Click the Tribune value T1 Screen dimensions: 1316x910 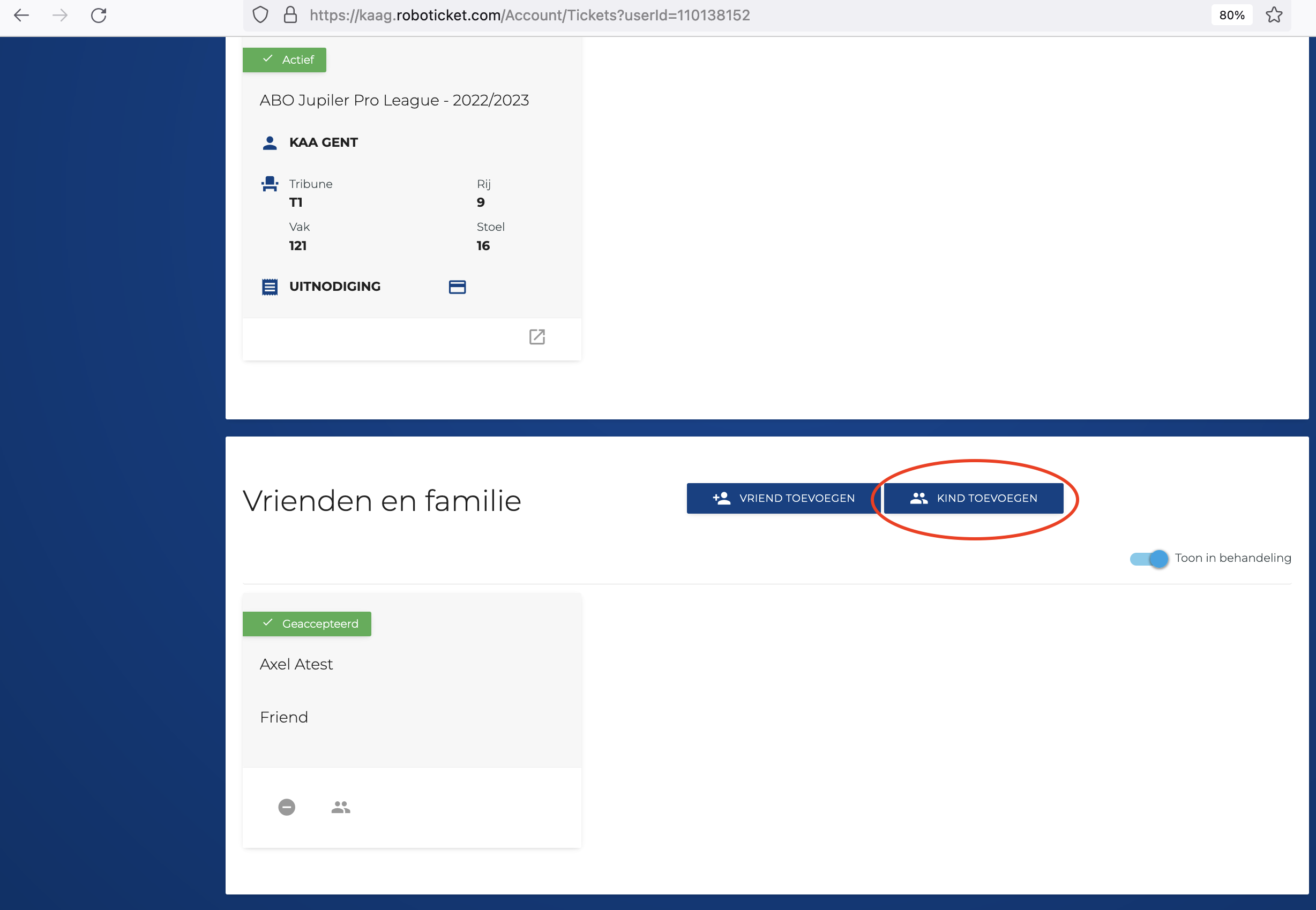[x=295, y=202]
